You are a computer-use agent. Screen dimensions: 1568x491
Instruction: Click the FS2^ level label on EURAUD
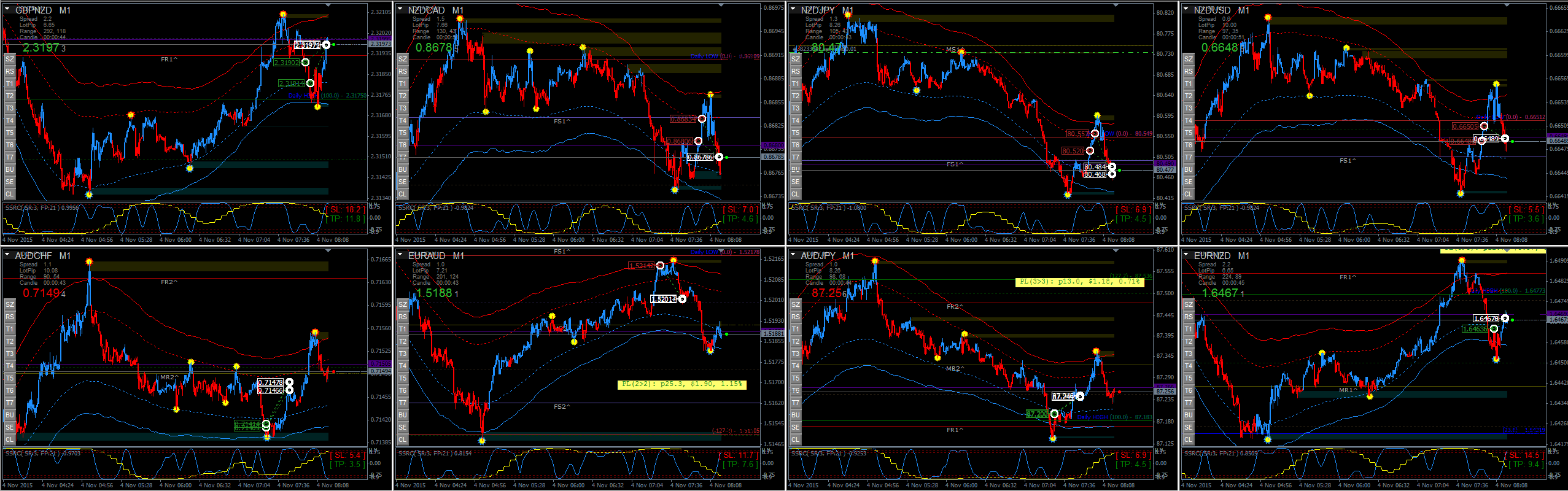pyautogui.click(x=562, y=406)
